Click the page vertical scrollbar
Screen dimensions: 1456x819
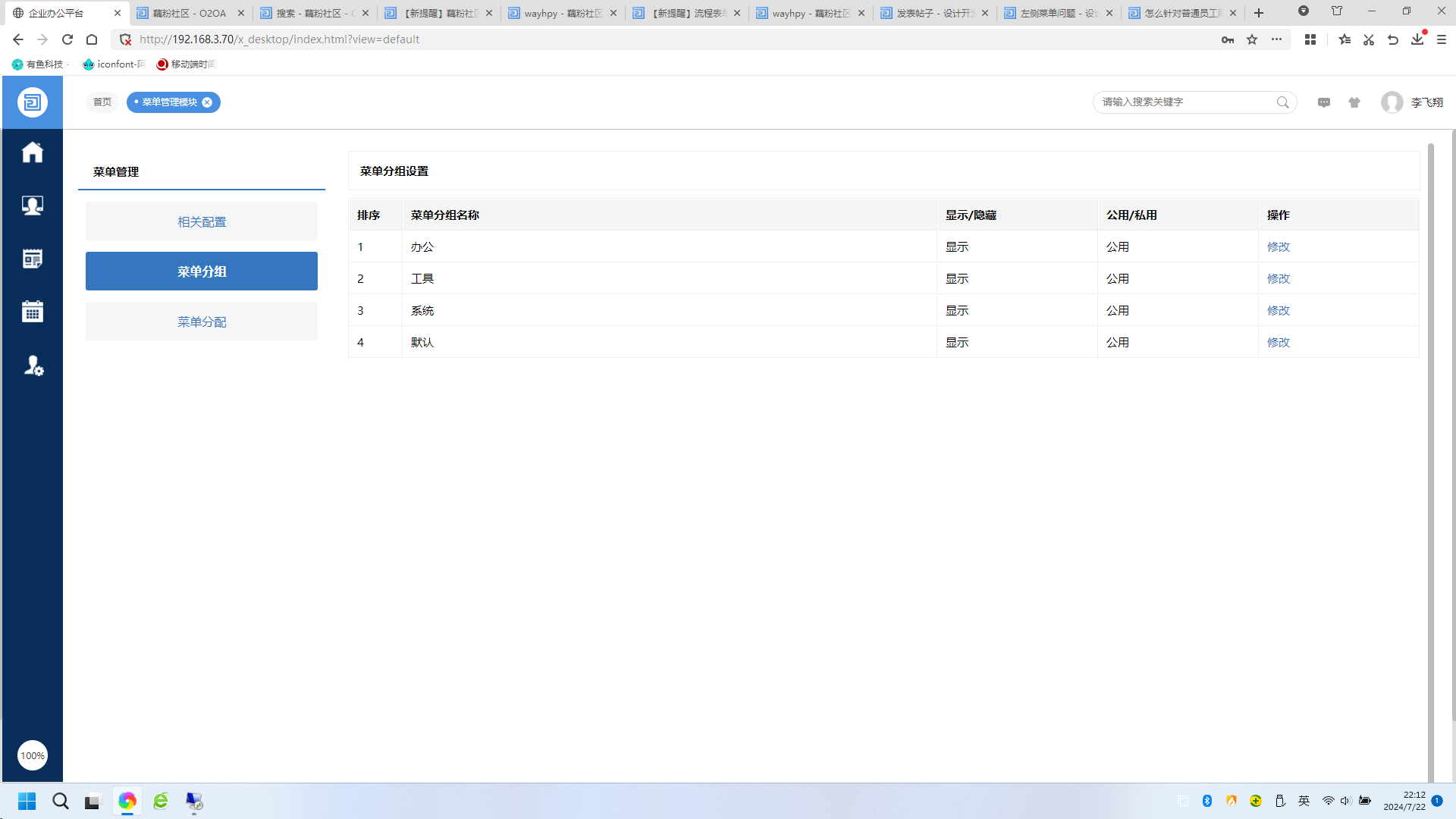(1430, 455)
